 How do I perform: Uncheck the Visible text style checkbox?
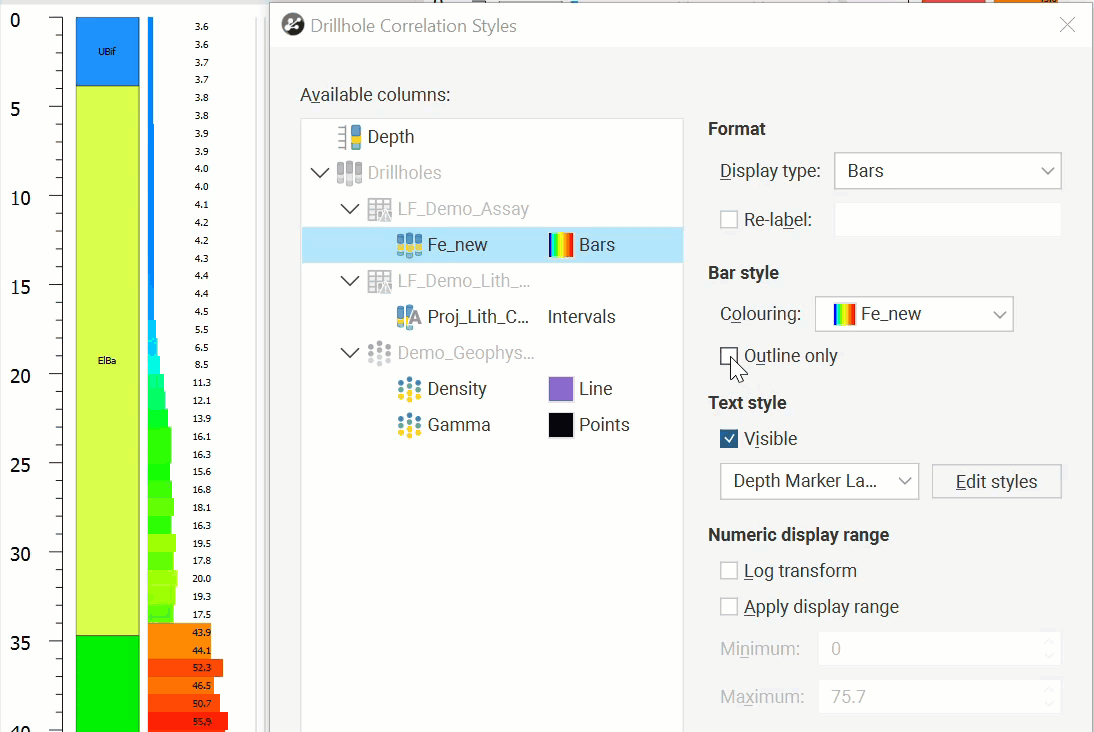pos(729,439)
